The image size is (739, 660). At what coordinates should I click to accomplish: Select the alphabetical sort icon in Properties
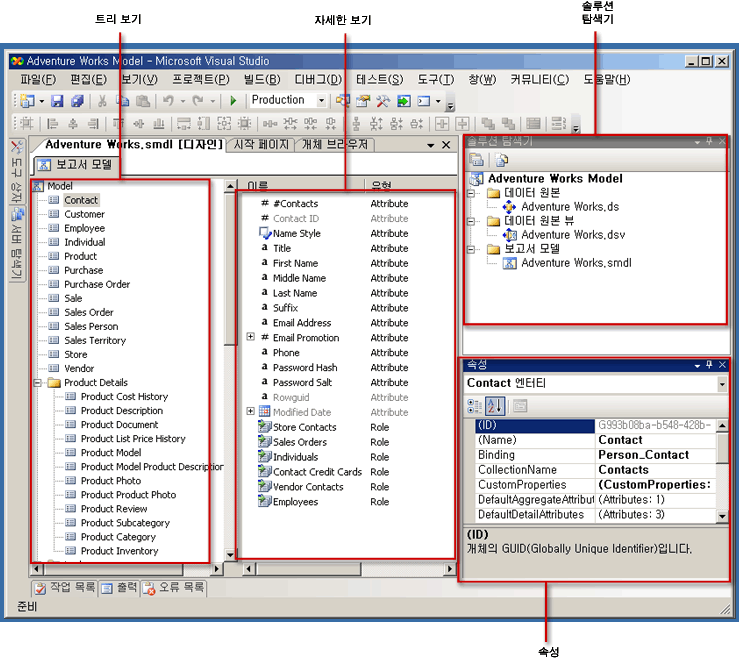click(496, 405)
